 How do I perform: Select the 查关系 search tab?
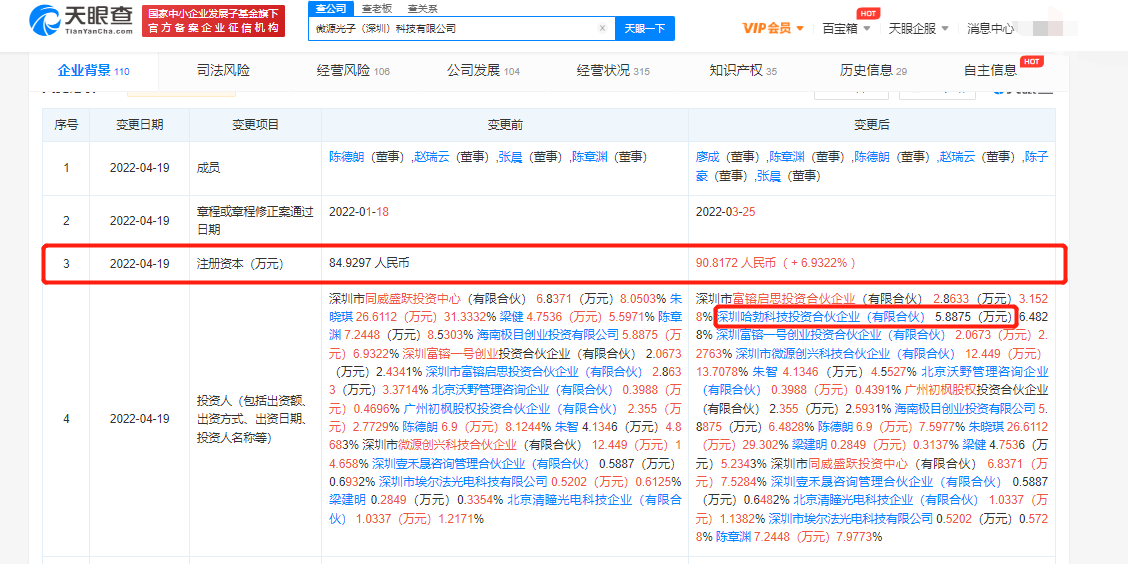tap(422, 9)
